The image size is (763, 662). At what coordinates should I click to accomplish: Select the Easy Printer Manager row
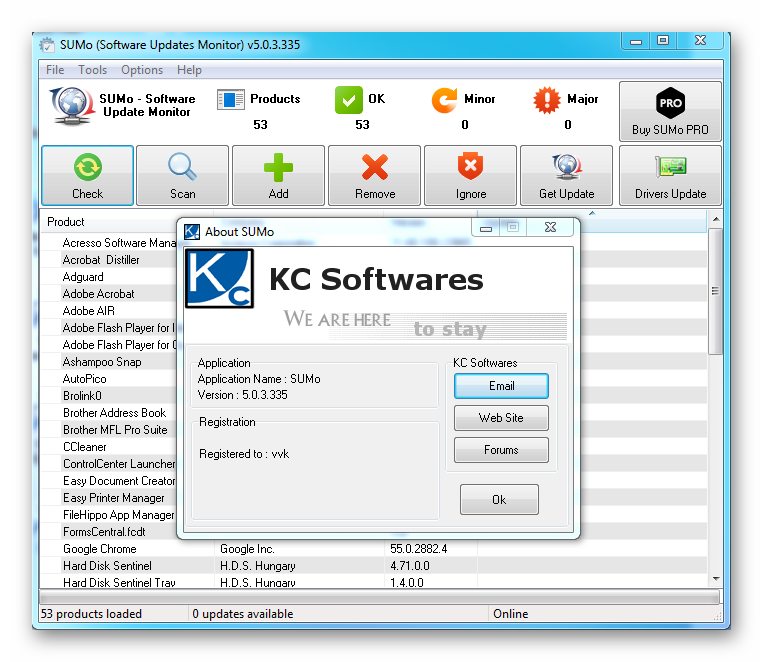tap(114, 498)
